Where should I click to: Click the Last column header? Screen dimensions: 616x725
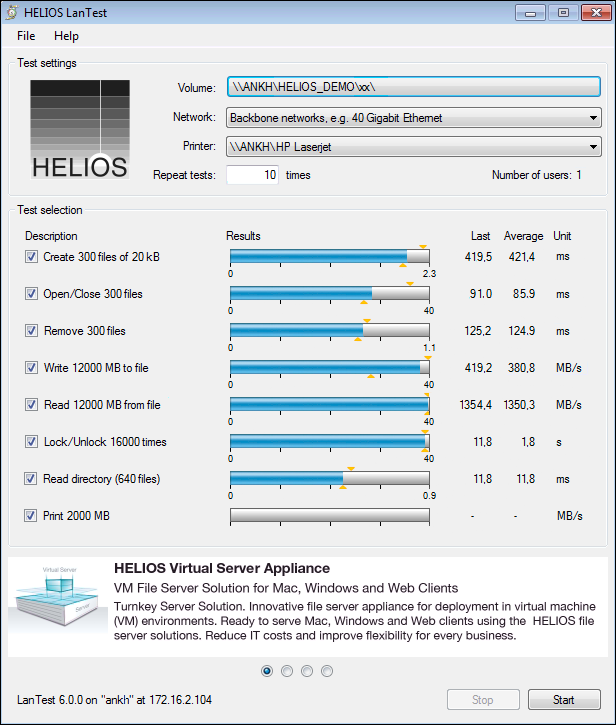point(480,236)
